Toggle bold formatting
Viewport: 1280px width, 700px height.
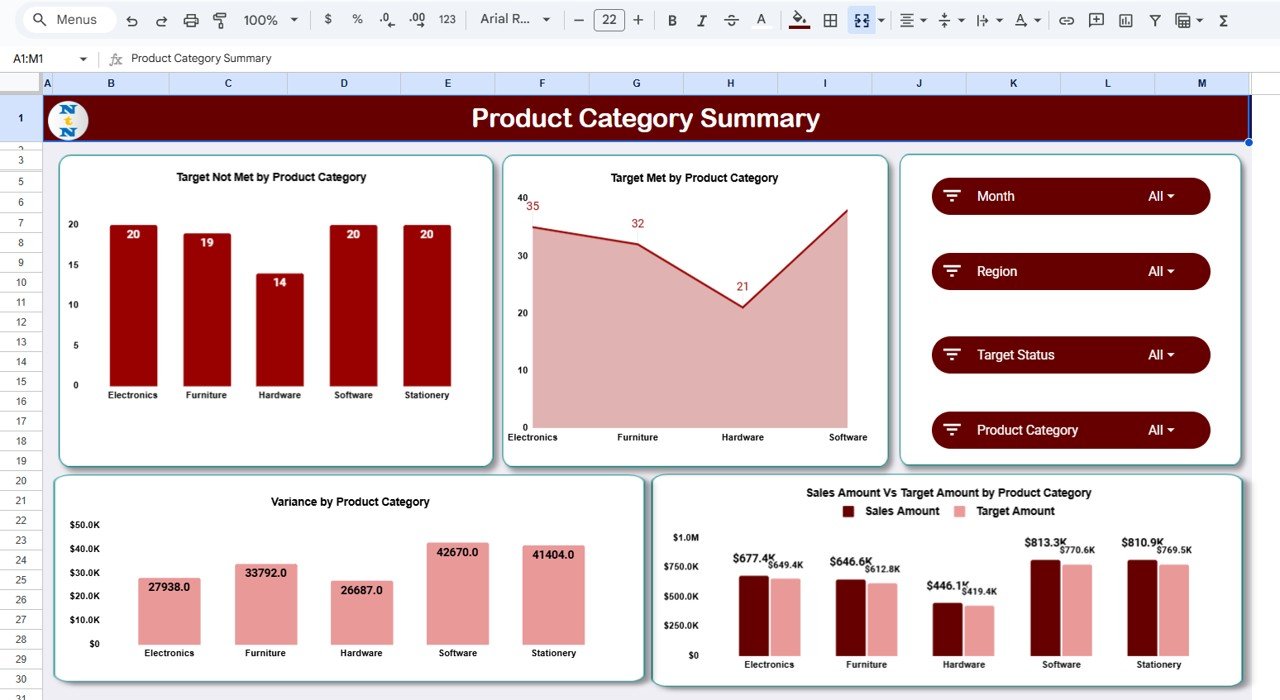tap(672, 19)
